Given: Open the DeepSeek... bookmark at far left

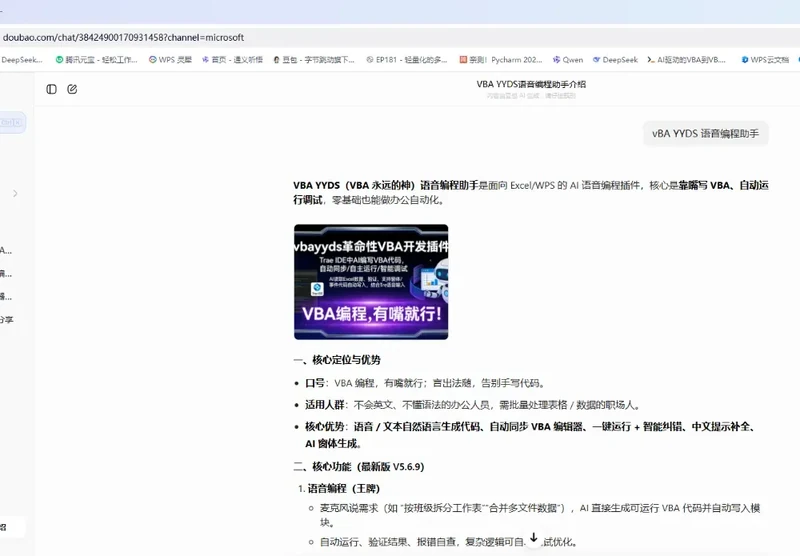Looking at the screenshot, I should tap(21, 60).
